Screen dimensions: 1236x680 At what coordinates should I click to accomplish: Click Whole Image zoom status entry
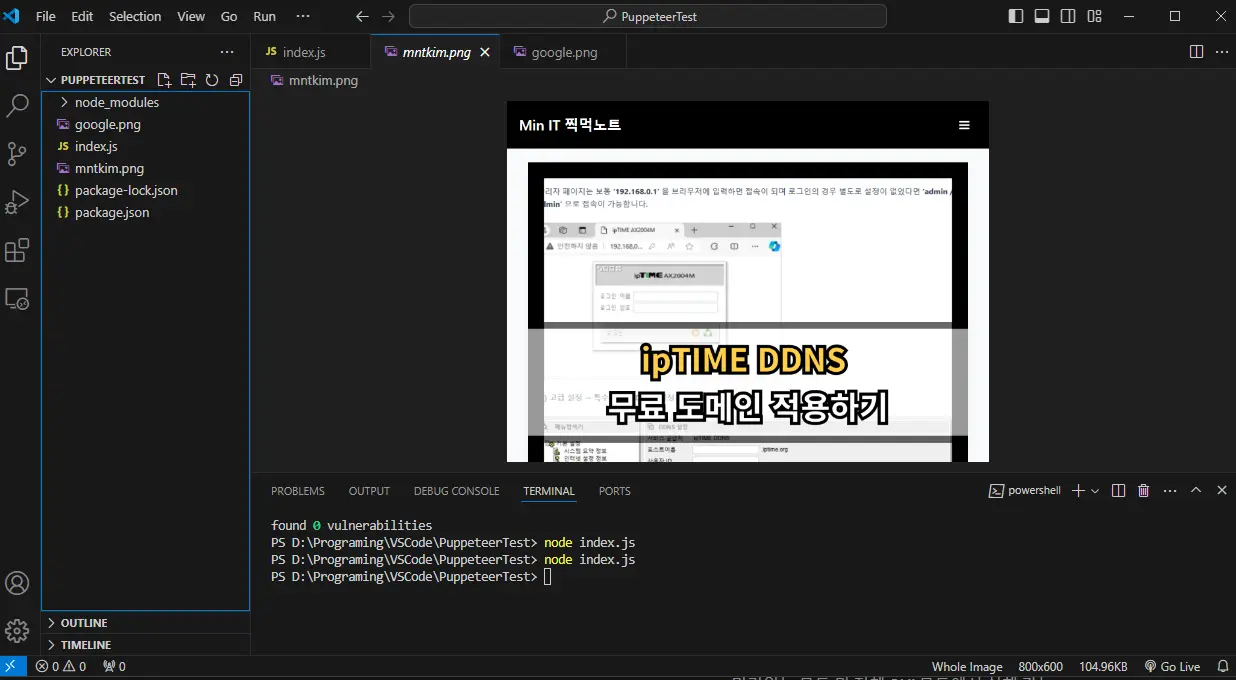tap(967, 666)
